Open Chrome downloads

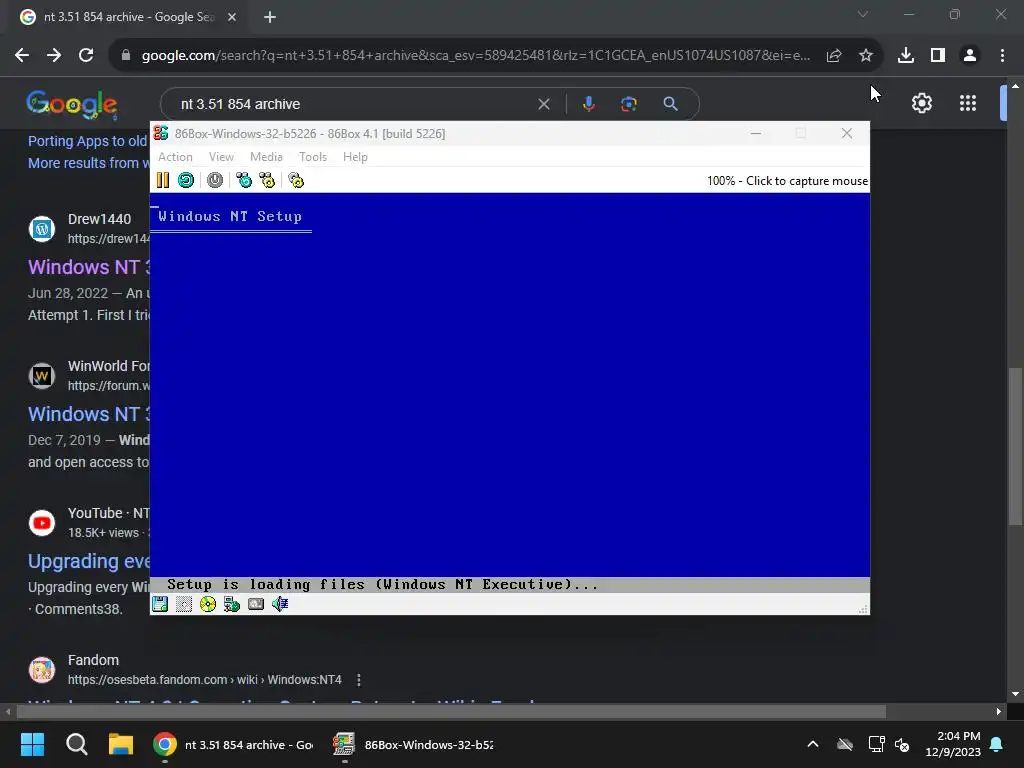click(x=906, y=56)
